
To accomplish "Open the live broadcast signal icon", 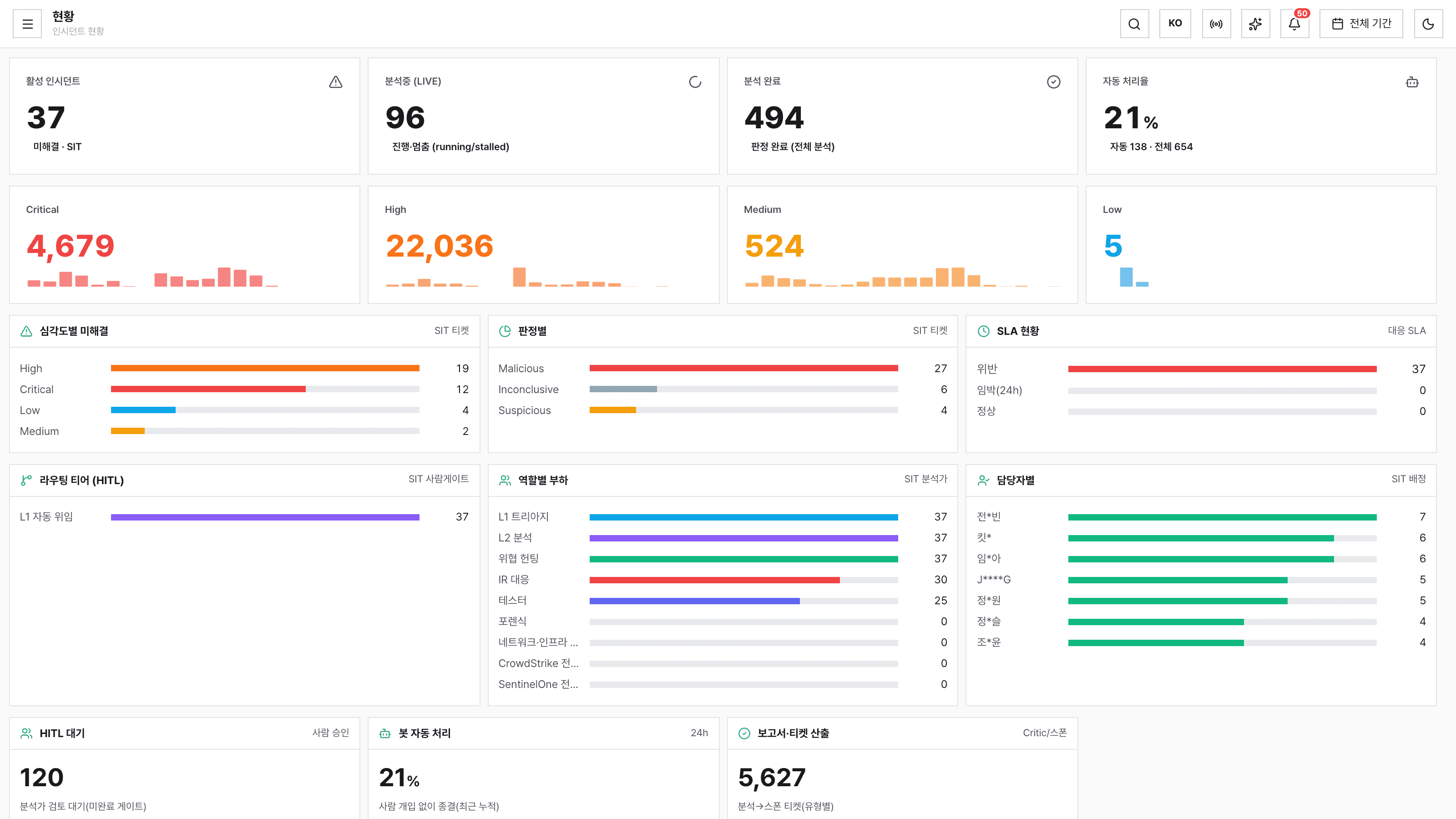I will pos(1216,24).
